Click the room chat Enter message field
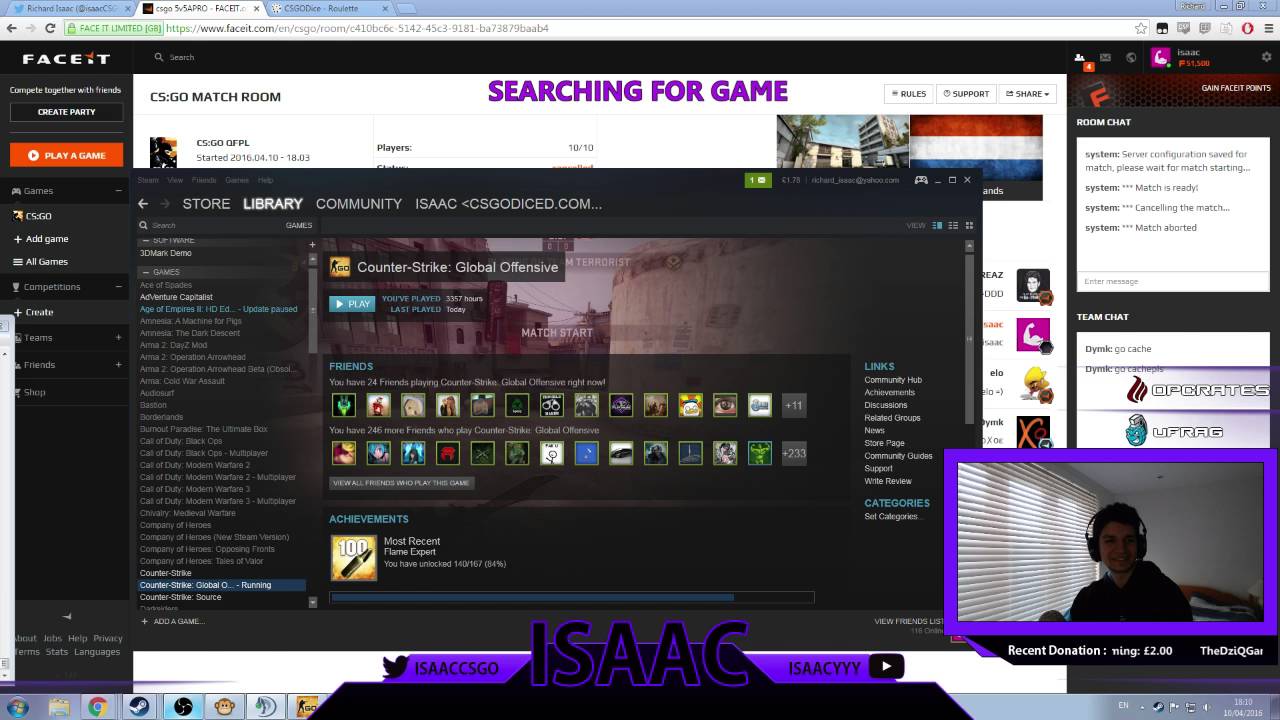This screenshot has width=1280, height=720. point(1172,281)
